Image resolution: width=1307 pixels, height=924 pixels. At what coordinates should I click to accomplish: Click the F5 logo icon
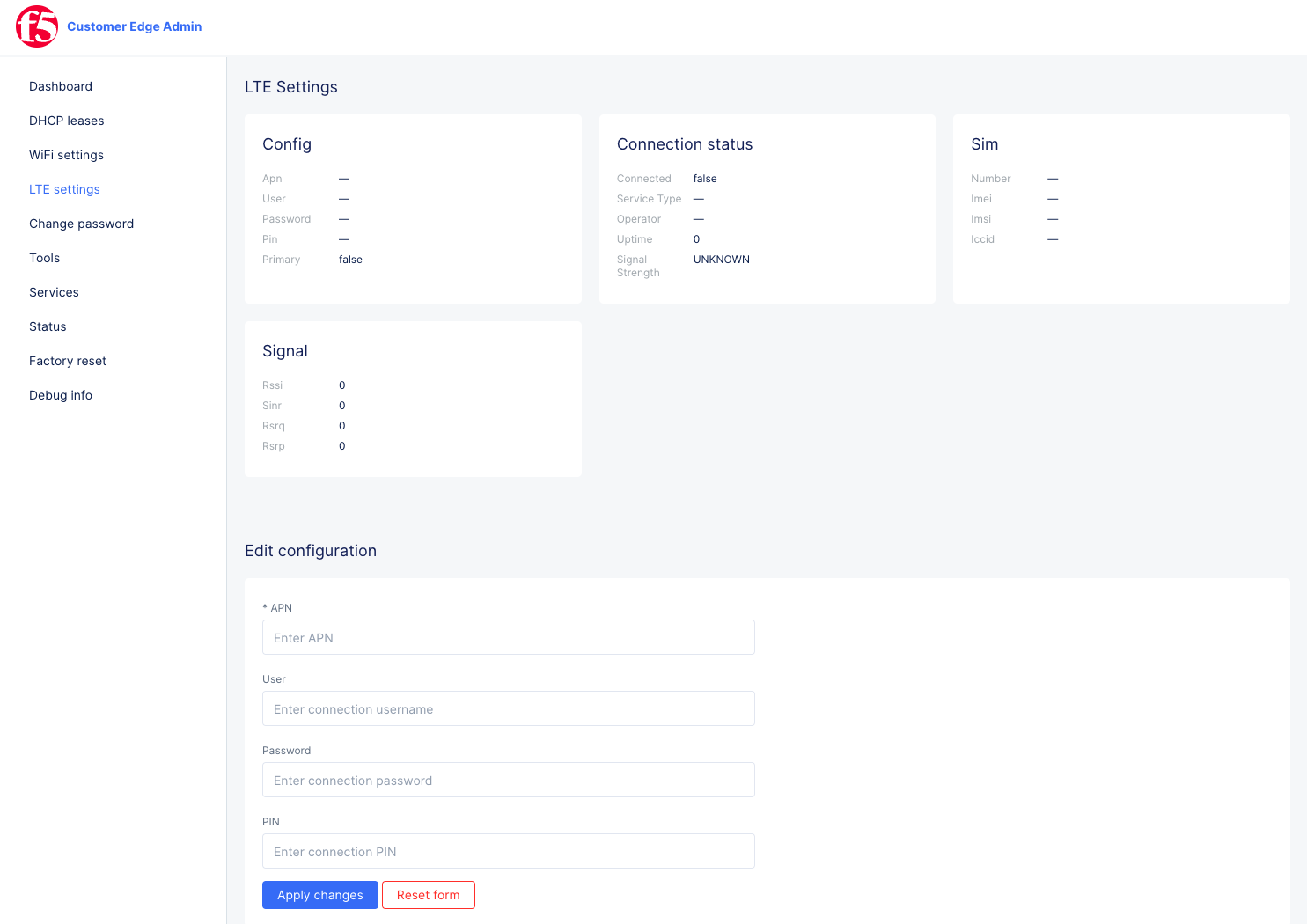click(x=37, y=26)
